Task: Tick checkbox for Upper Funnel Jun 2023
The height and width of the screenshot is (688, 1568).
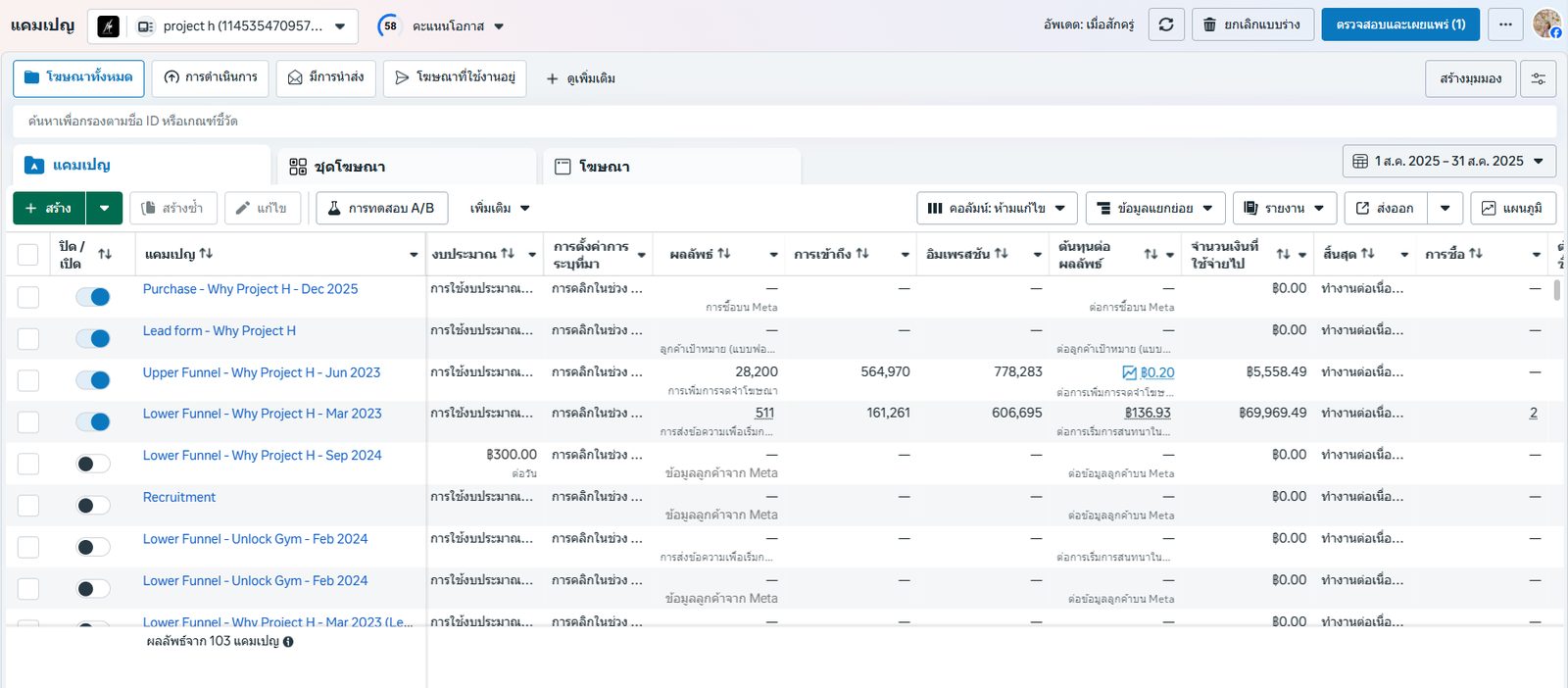Action: (28, 380)
